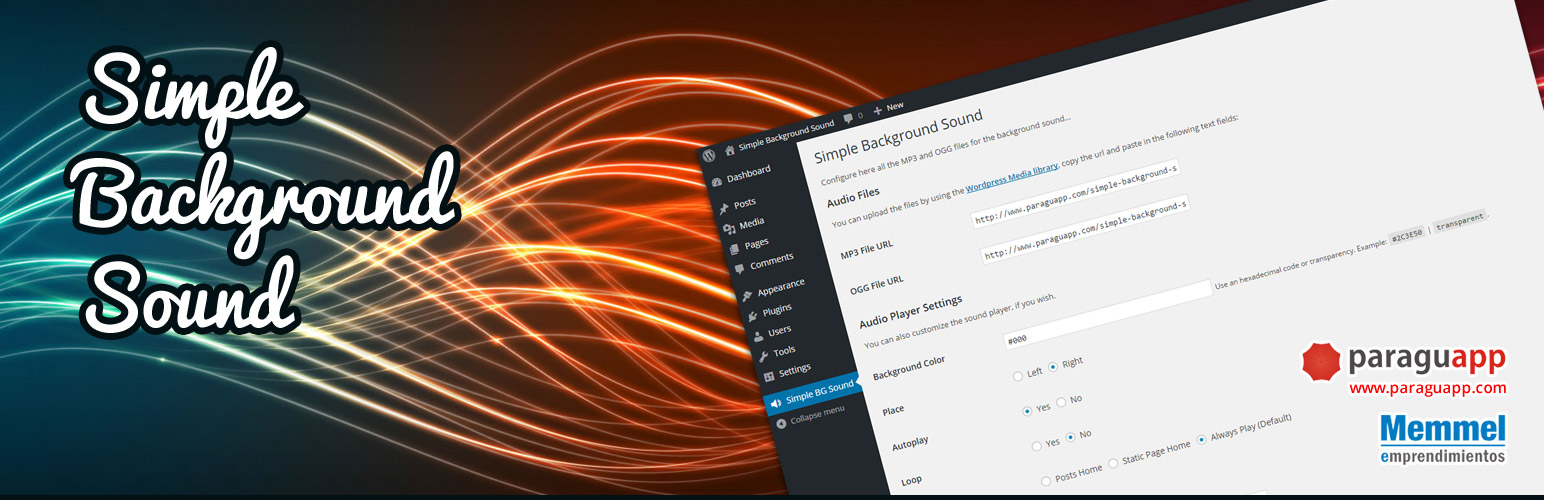The height and width of the screenshot is (500, 1544).
Task: Click the WordPress logo in admin bar
Action: tap(708, 156)
